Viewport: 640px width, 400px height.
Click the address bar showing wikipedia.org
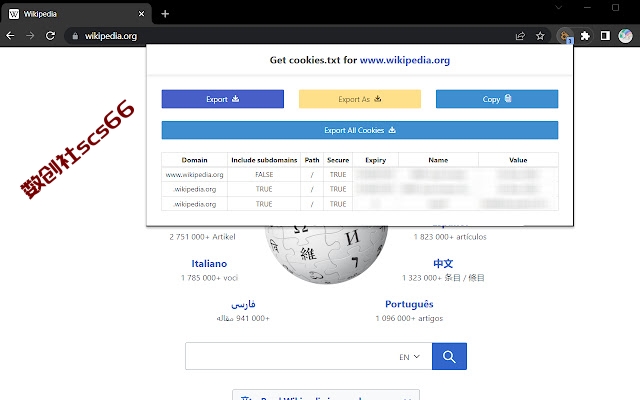(286, 36)
